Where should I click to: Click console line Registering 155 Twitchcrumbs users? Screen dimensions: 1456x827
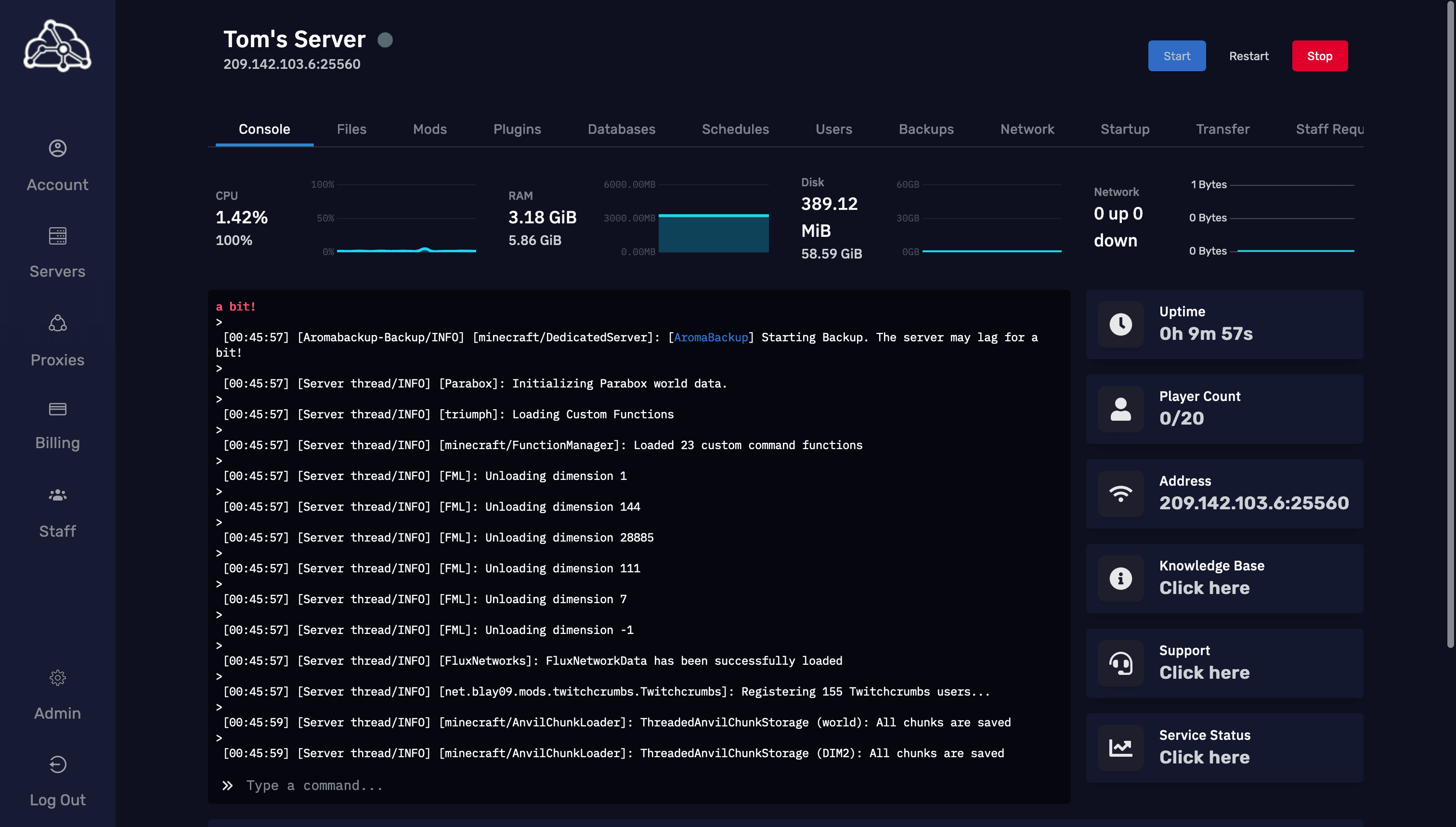[606, 691]
